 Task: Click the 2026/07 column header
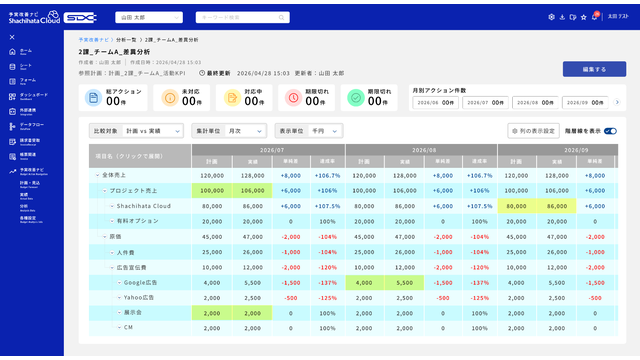tap(269, 150)
